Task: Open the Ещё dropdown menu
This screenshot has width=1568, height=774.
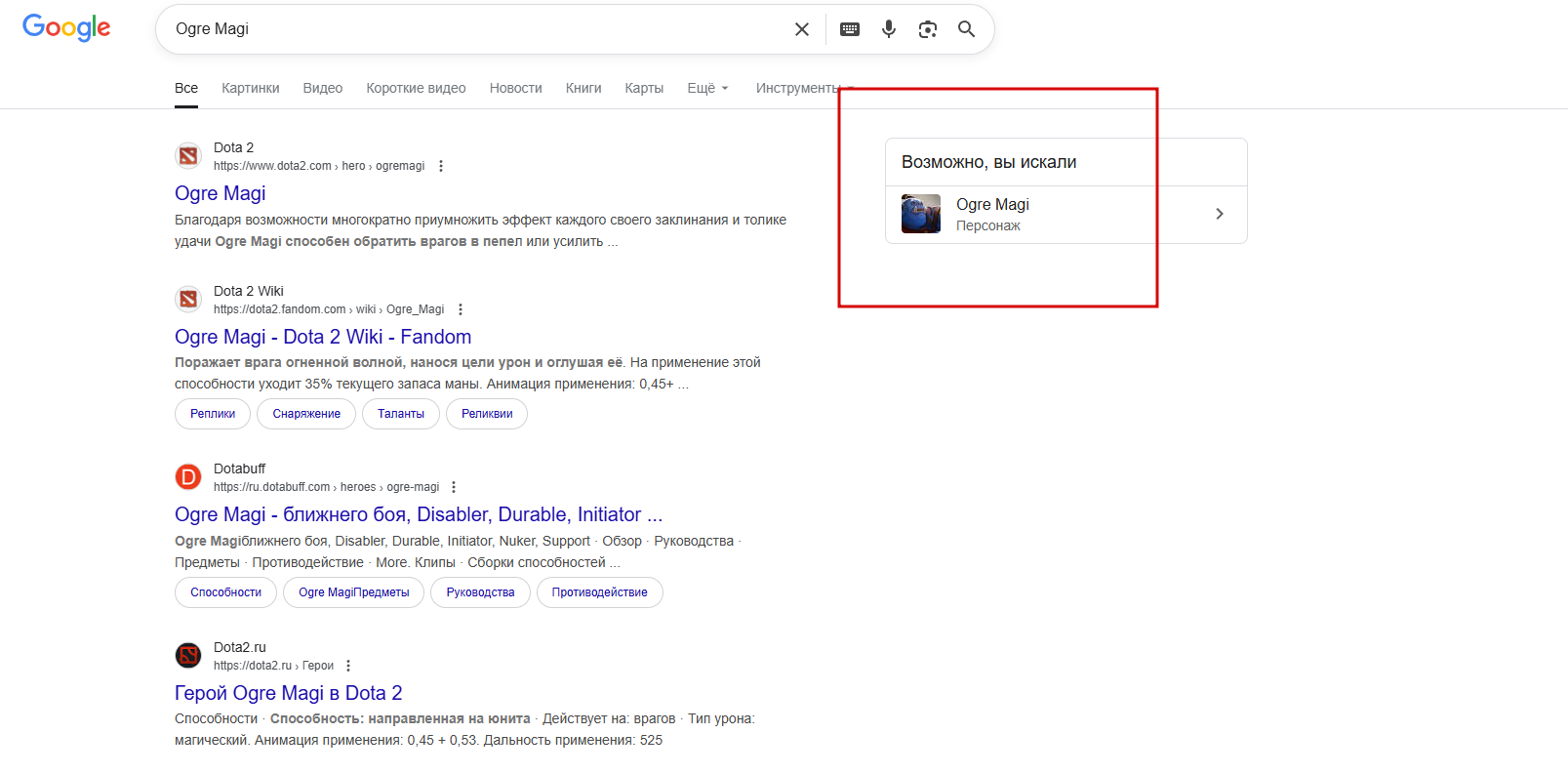Action: pos(708,88)
